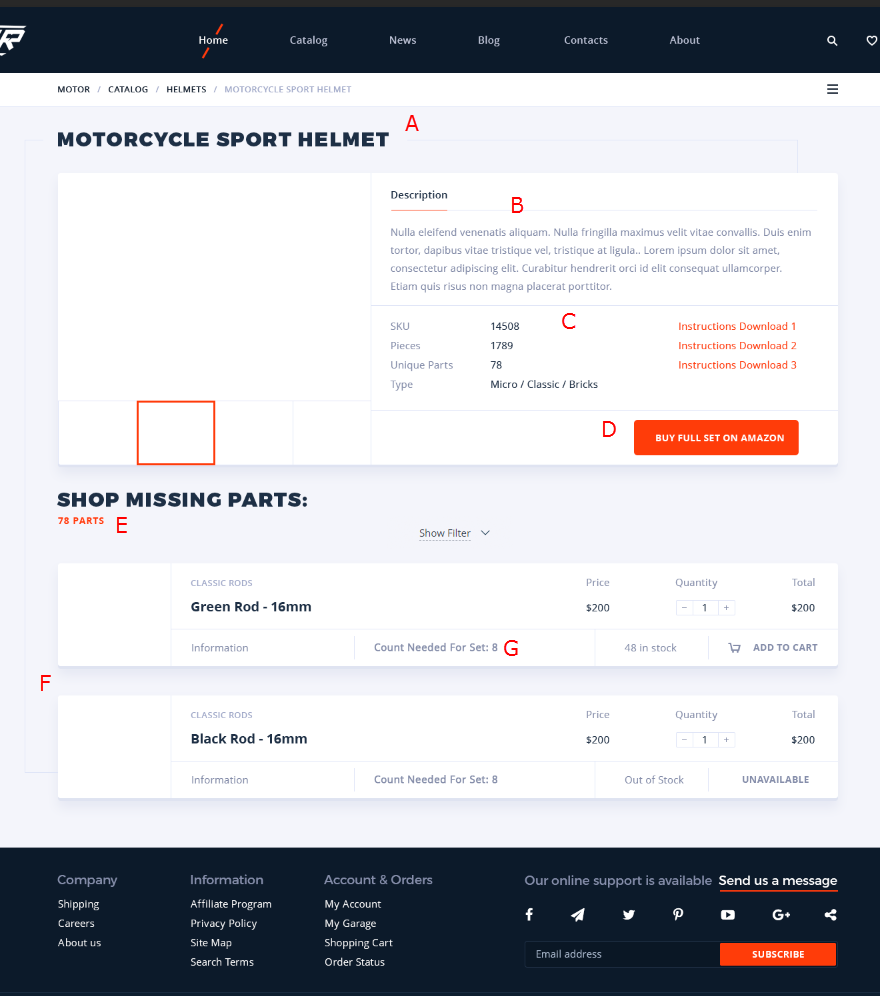
Task: Open the YouTube icon in footer
Action: click(x=727, y=915)
